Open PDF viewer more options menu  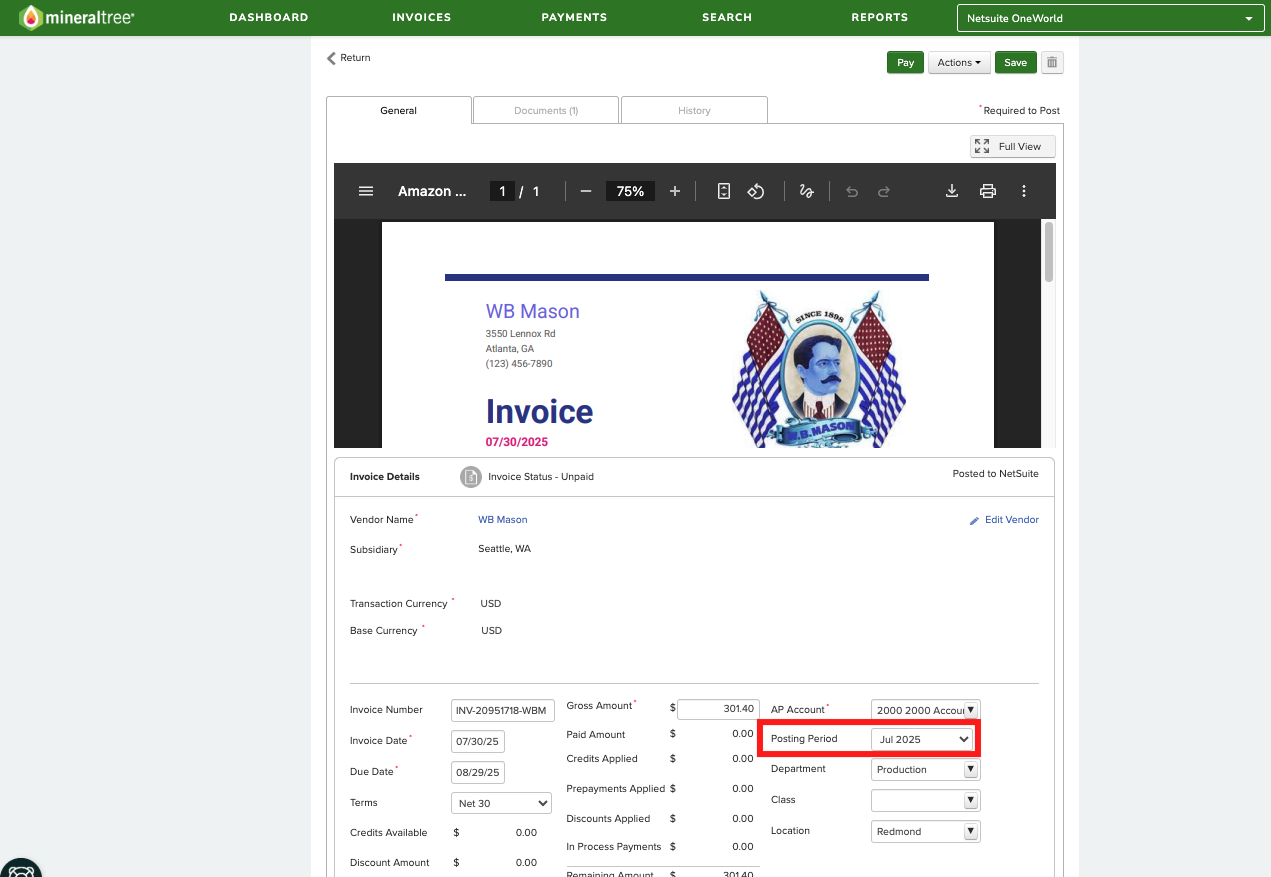(x=1024, y=191)
